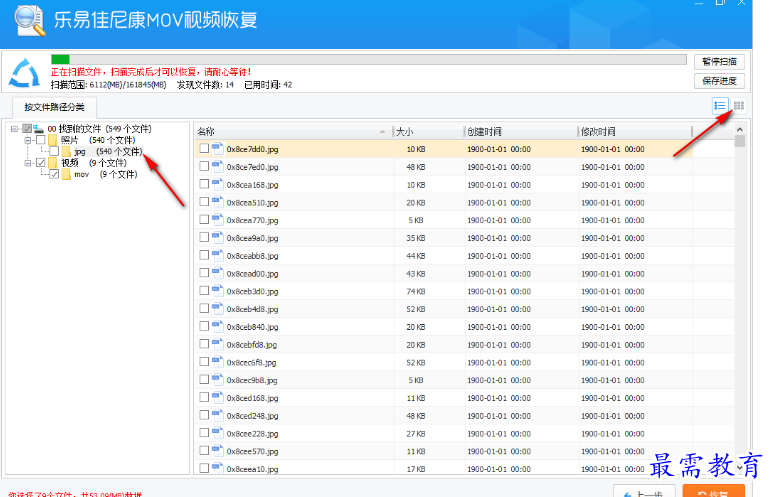This screenshot has width=771, height=497.
Task: Sort by 大小 column header
Action: [428, 131]
